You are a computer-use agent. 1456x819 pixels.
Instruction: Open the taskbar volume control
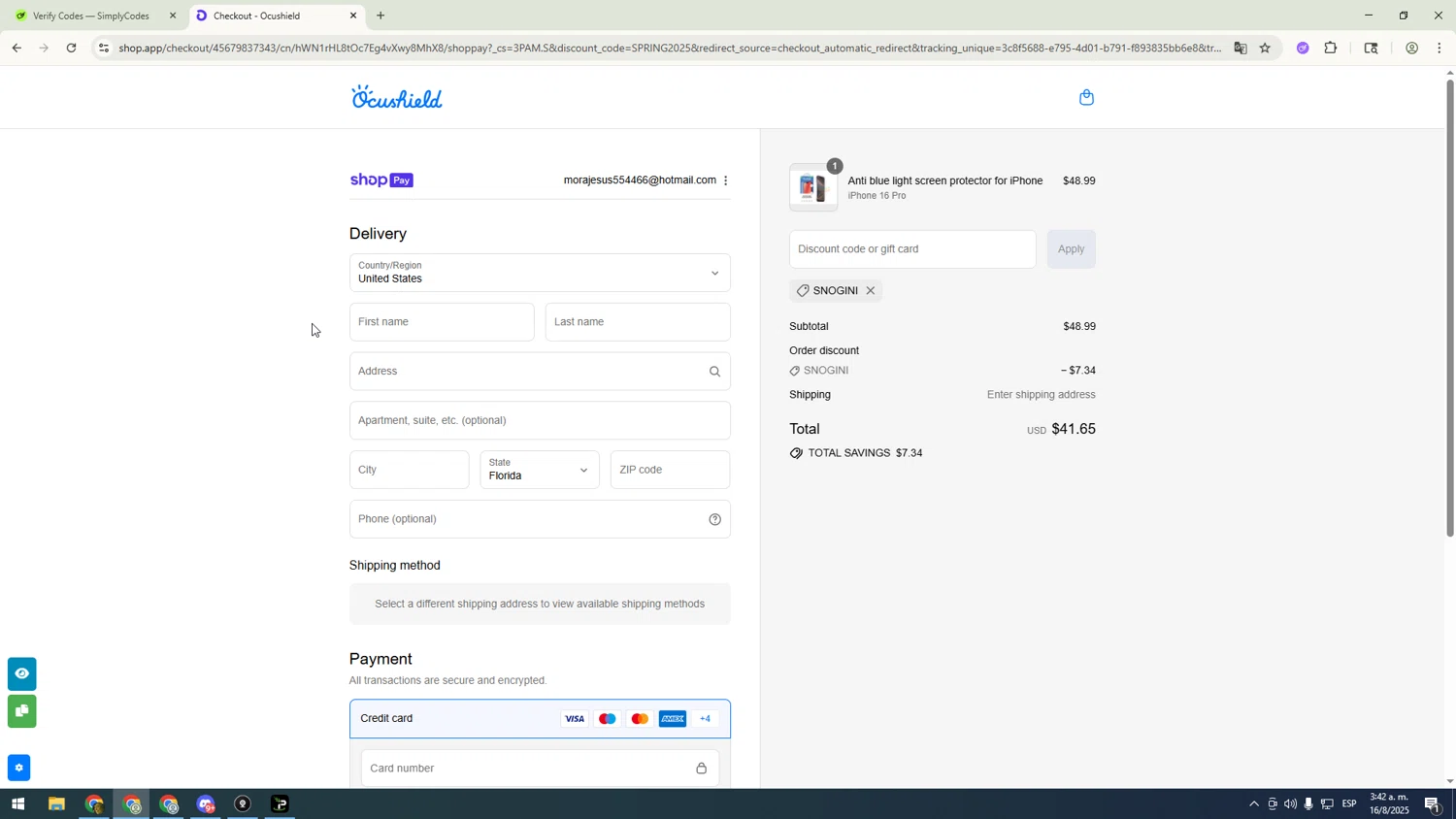click(x=1290, y=804)
